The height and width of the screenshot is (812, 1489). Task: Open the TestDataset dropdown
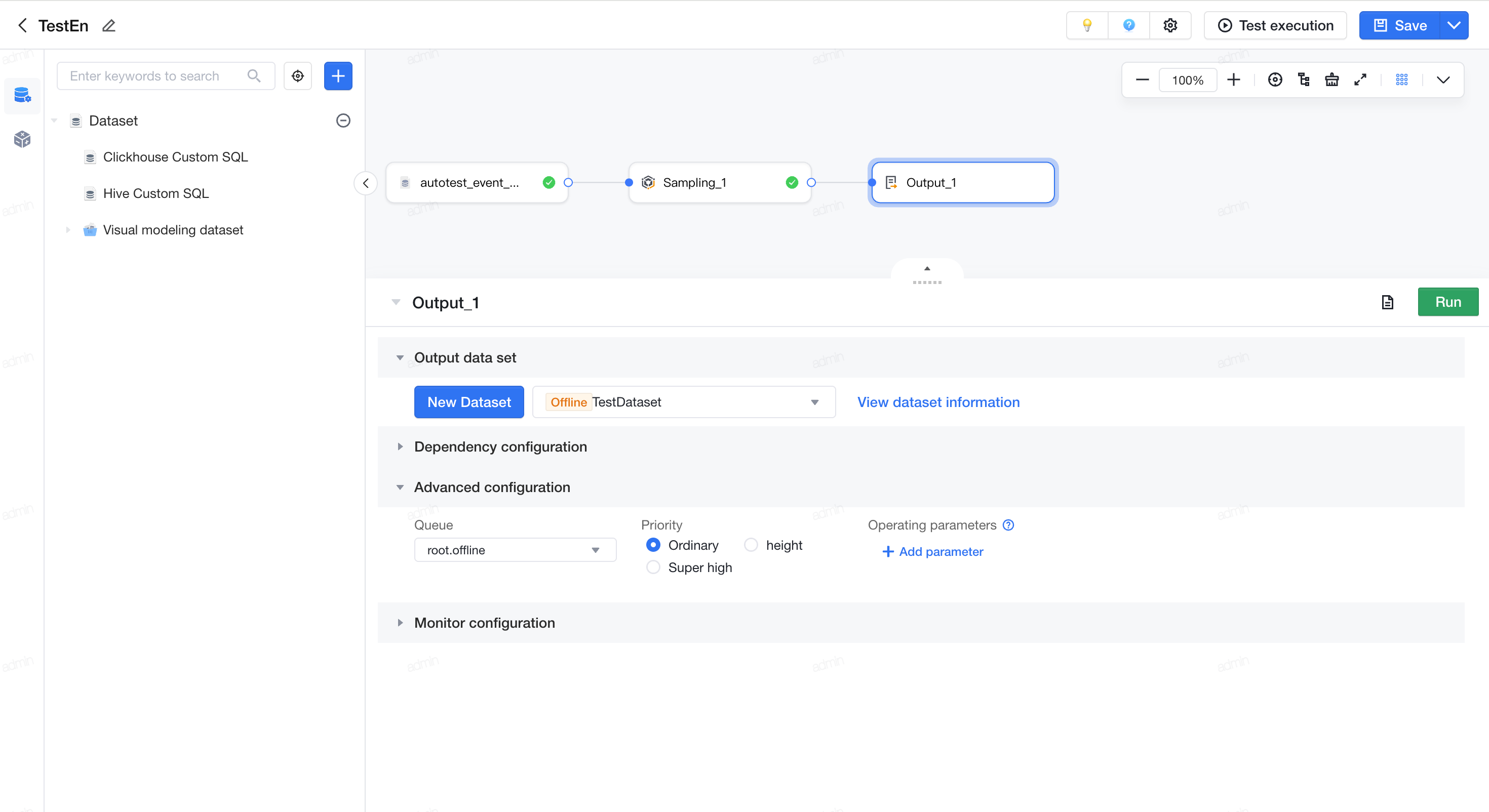pyautogui.click(x=684, y=401)
